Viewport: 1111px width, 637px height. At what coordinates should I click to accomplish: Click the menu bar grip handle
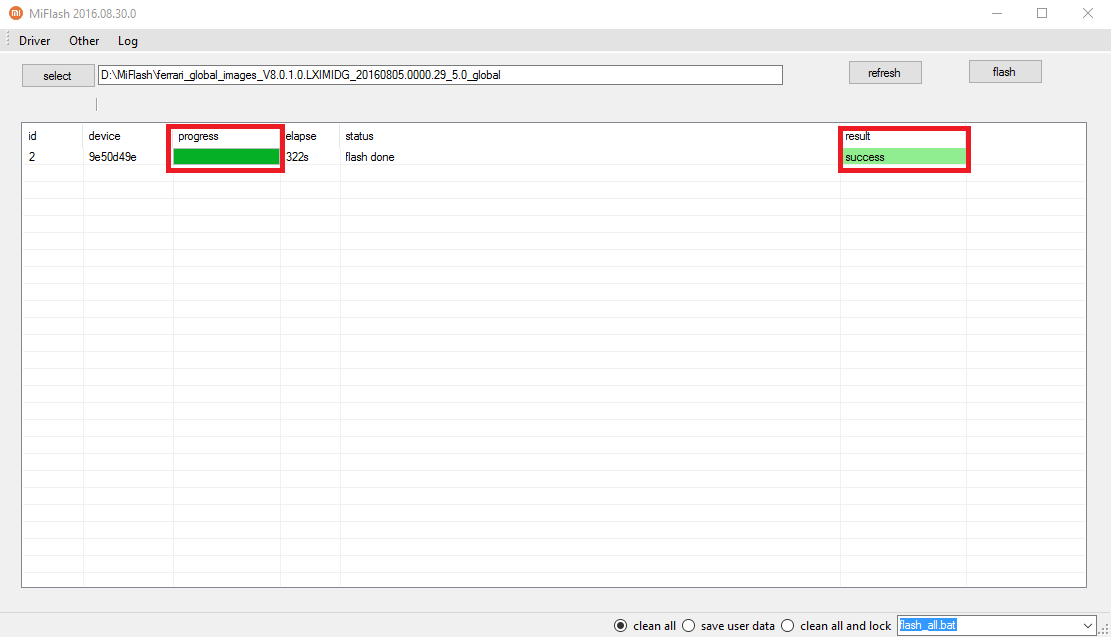click(8, 40)
